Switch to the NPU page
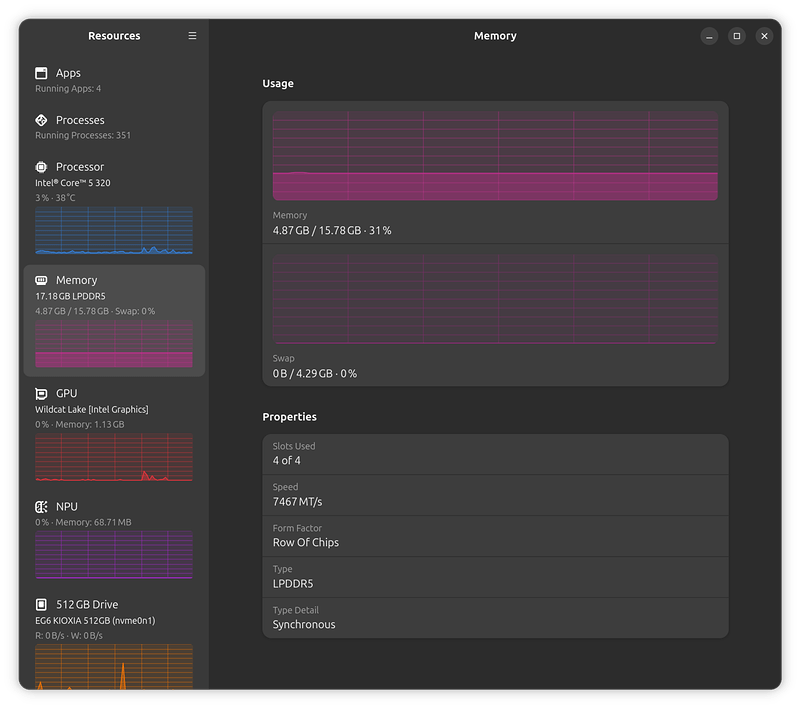 pyautogui.click(x=114, y=539)
